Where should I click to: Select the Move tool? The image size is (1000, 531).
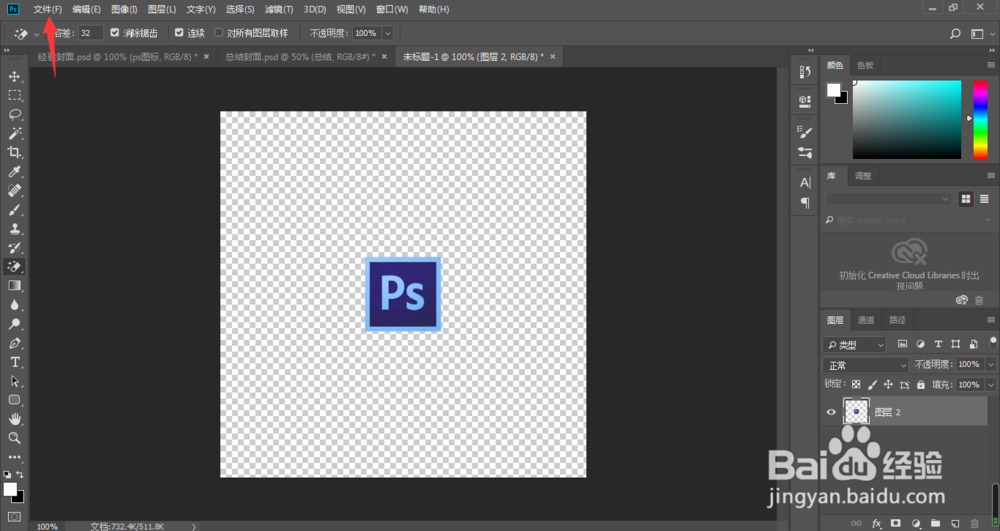pyautogui.click(x=14, y=76)
